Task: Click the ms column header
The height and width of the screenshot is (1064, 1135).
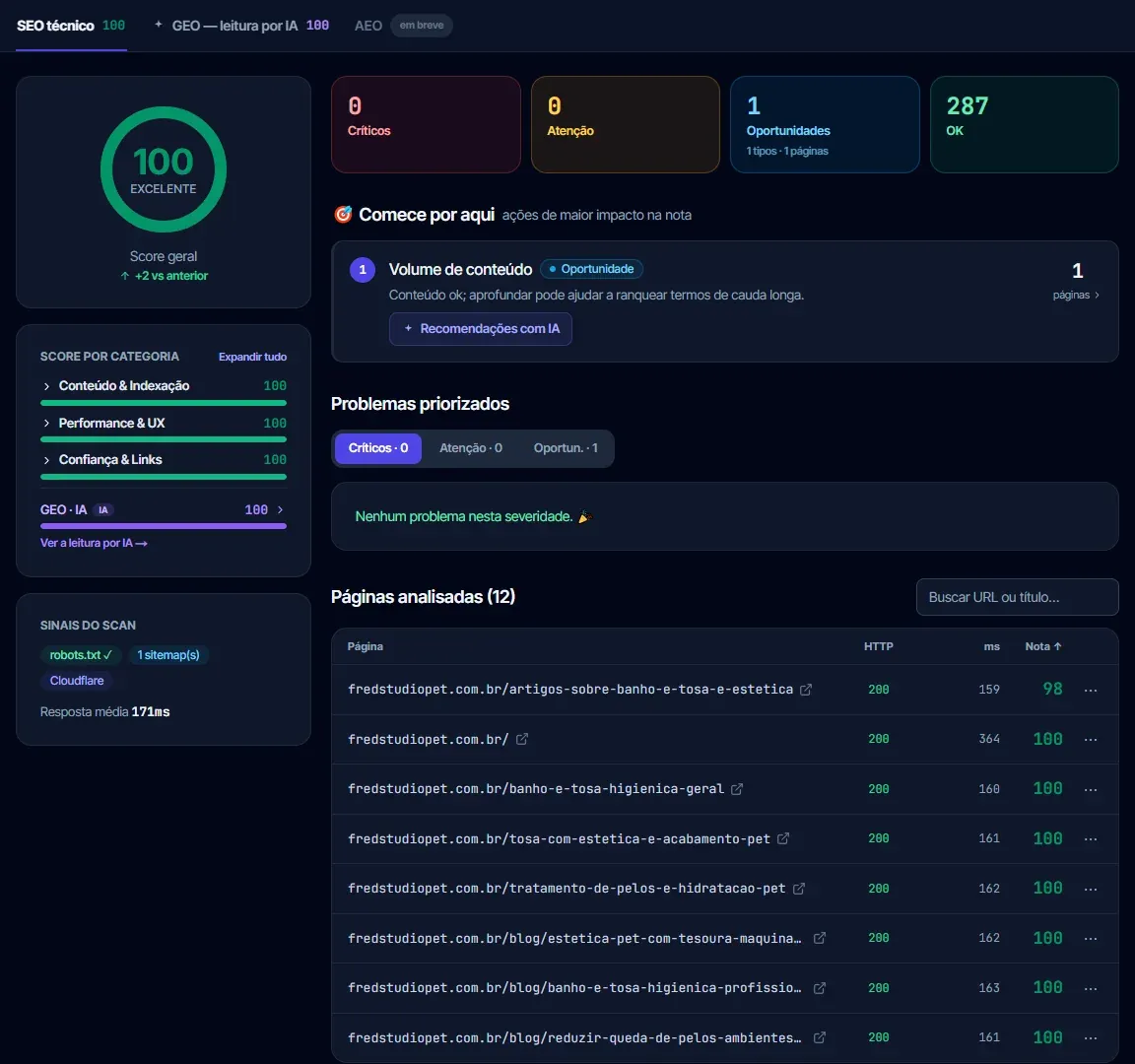Action: (992, 646)
